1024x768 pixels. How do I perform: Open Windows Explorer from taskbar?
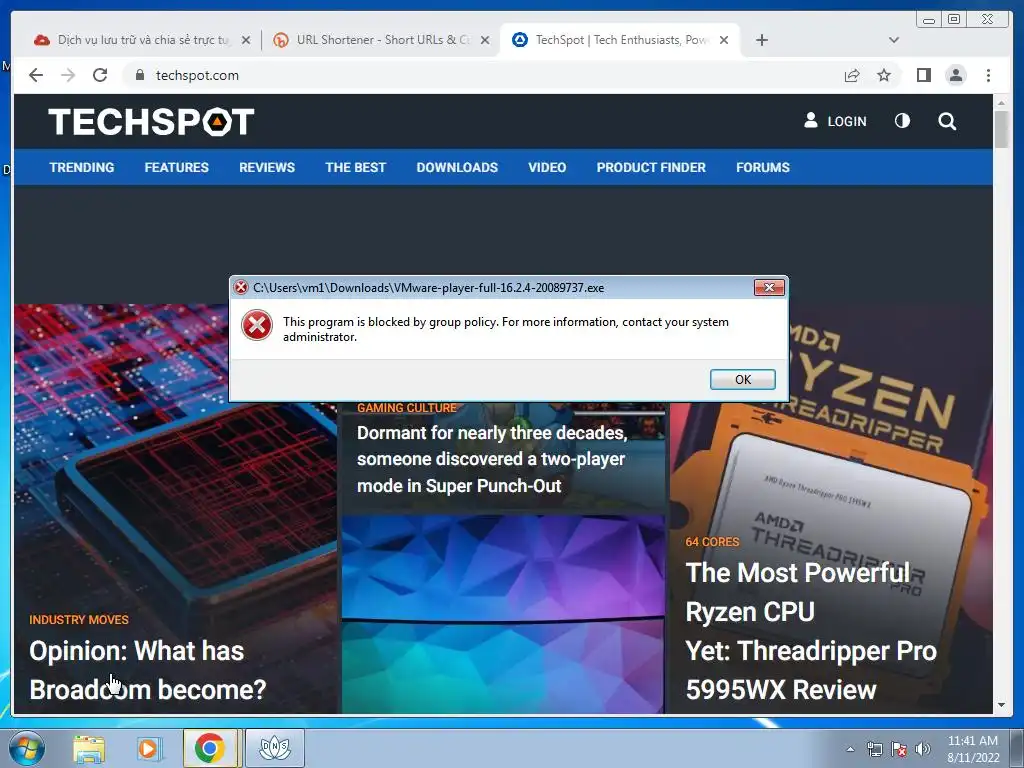pyautogui.click(x=89, y=748)
